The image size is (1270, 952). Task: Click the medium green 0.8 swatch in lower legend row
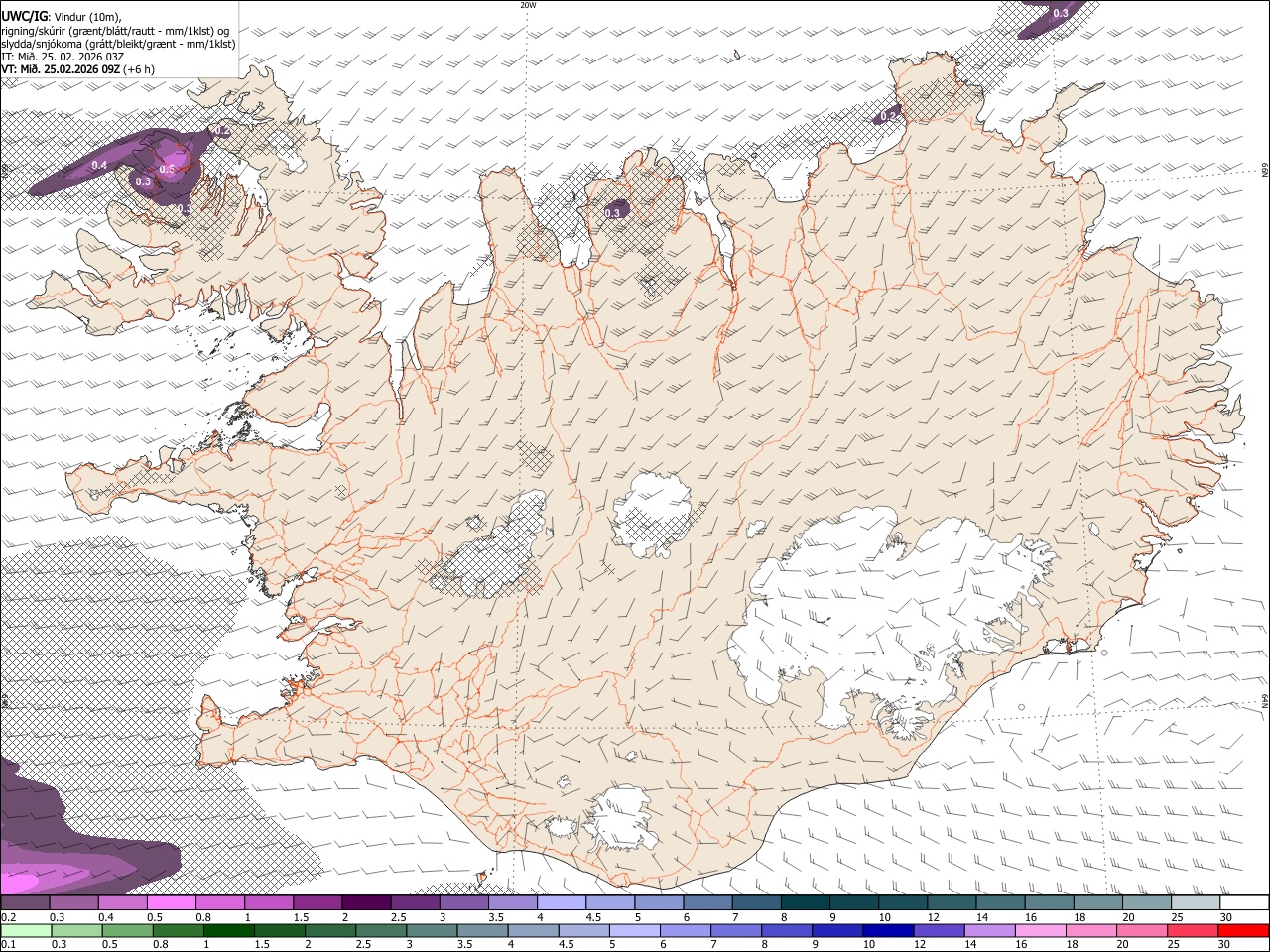click(179, 931)
